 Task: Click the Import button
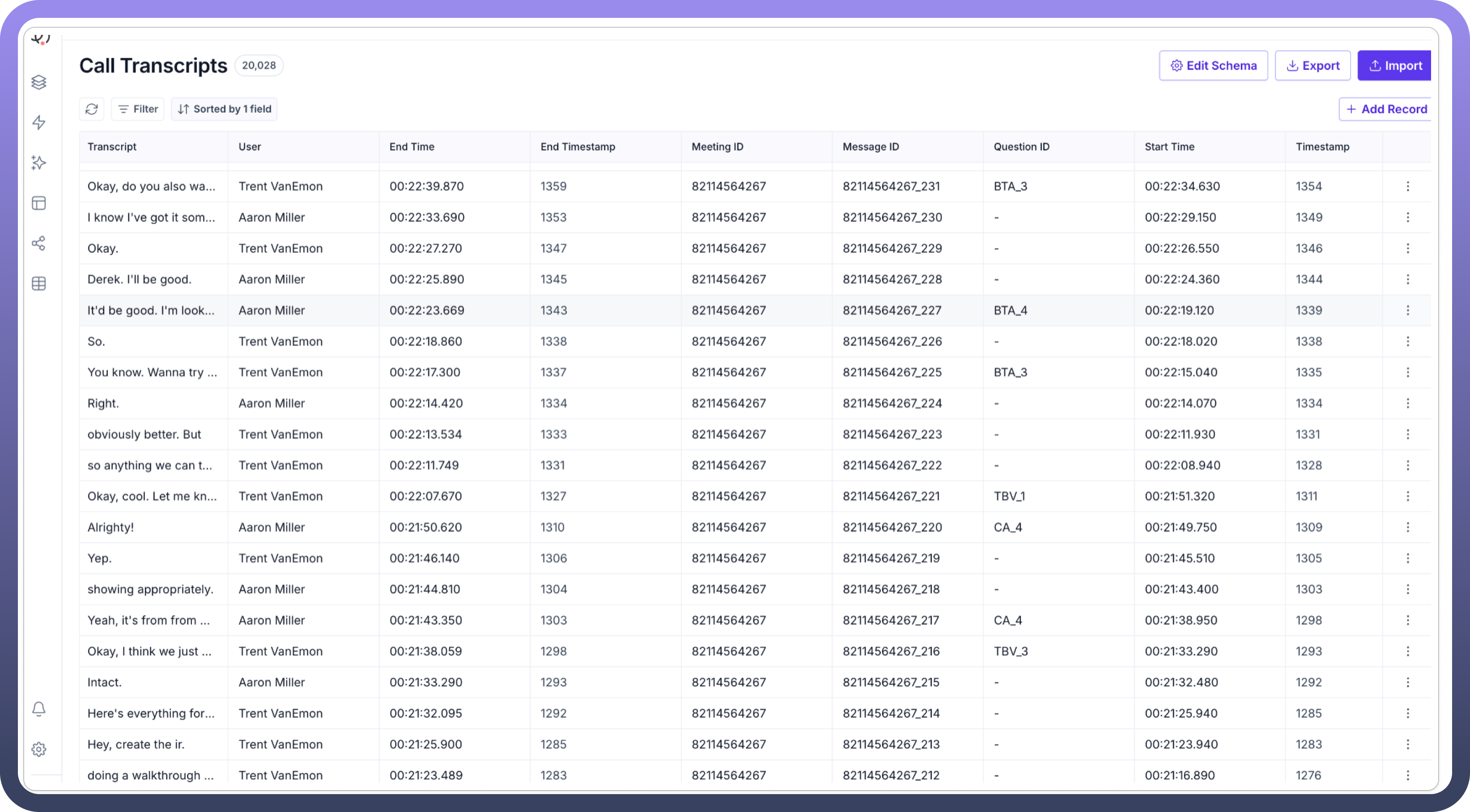[x=1395, y=66]
